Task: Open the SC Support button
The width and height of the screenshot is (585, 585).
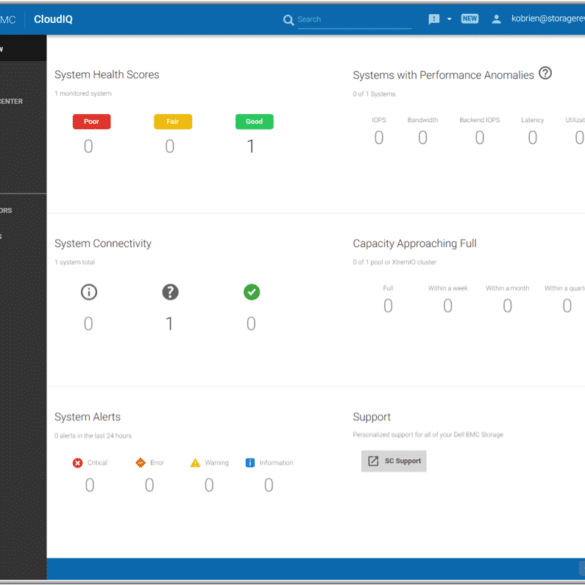Action: (394, 461)
